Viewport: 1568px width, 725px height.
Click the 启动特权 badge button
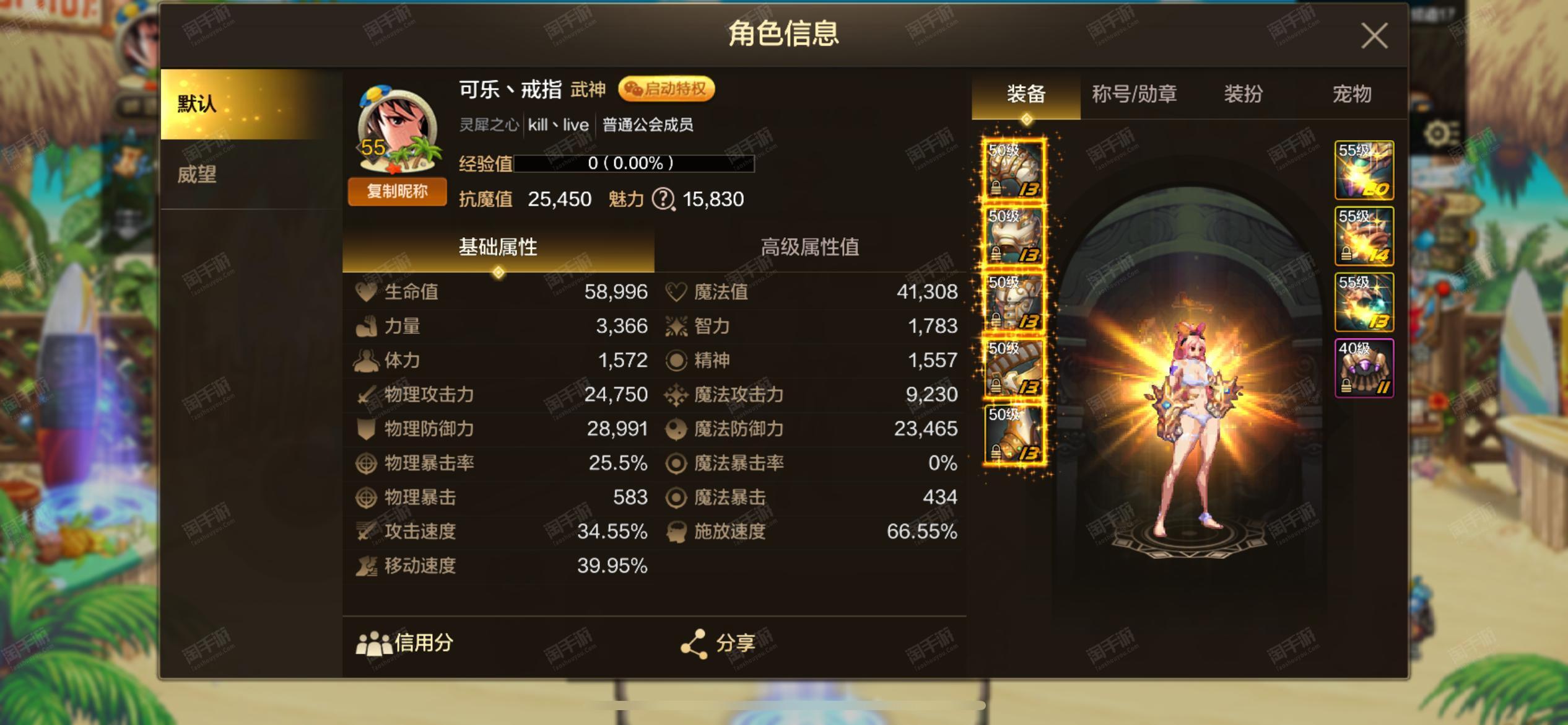(666, 89)
